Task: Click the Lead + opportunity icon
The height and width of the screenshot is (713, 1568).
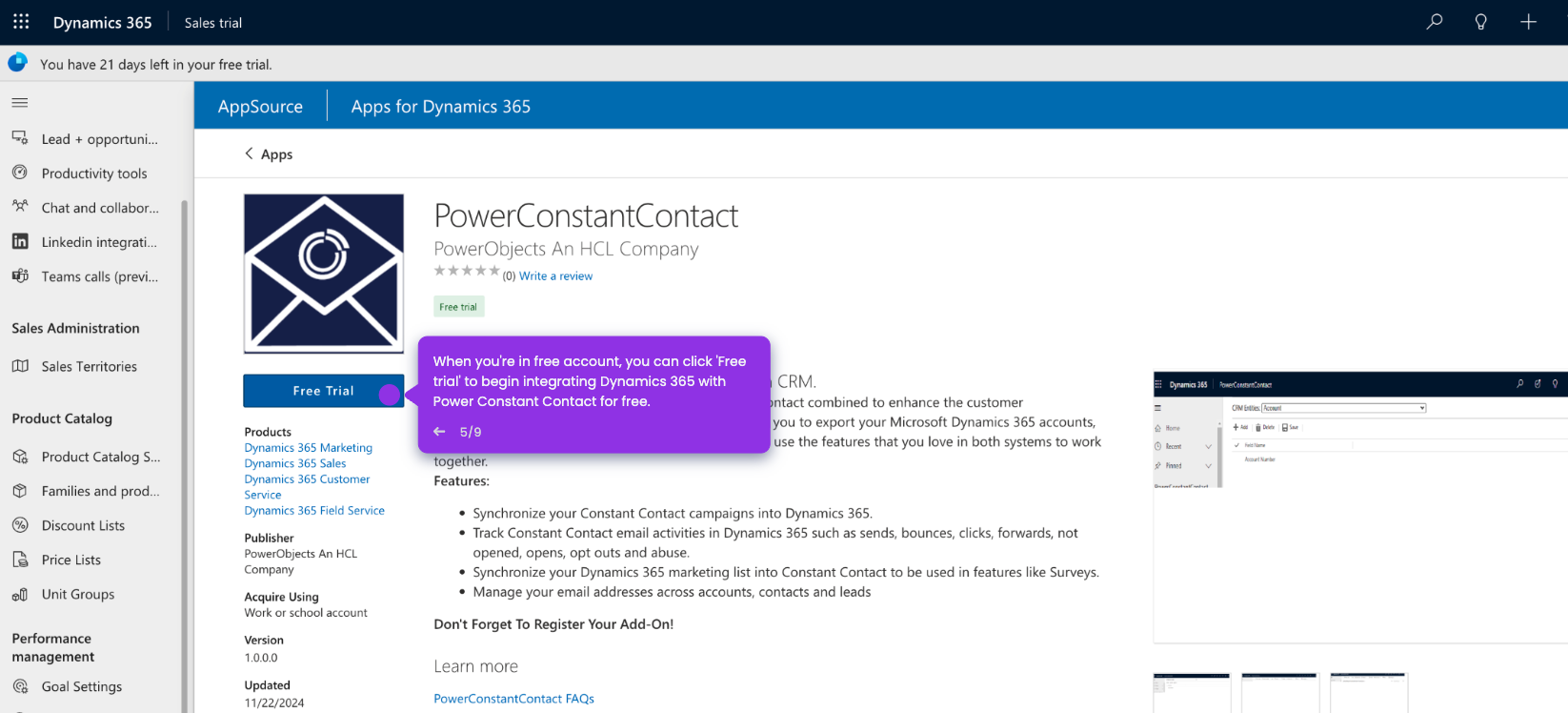Action: [20, 138]
